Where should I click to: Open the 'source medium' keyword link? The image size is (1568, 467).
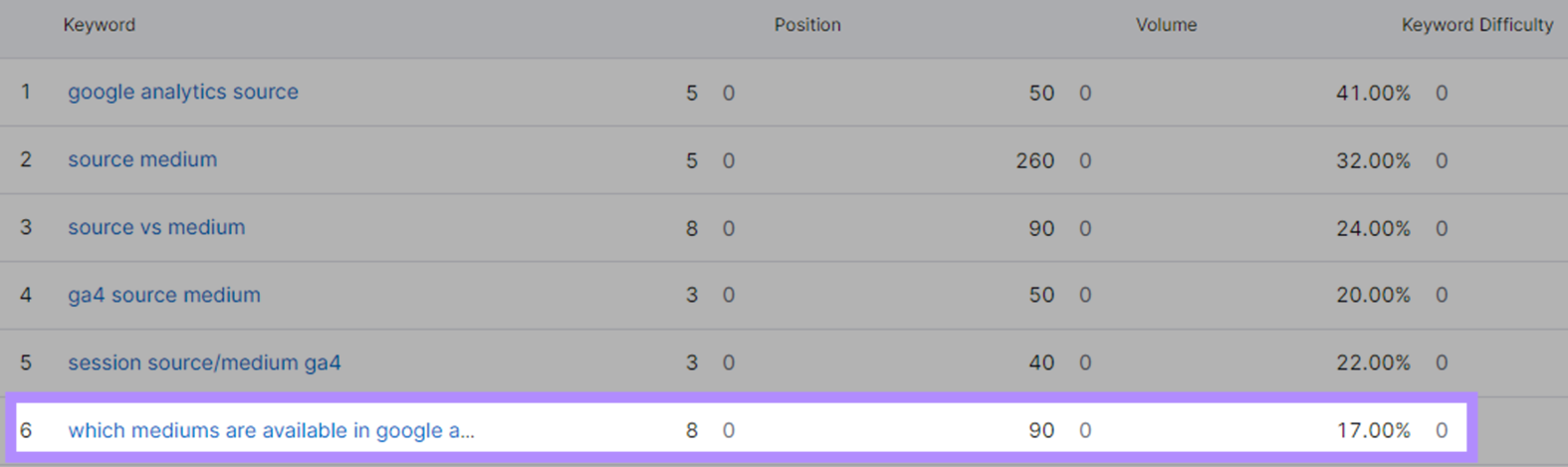(x=142, y=159)
